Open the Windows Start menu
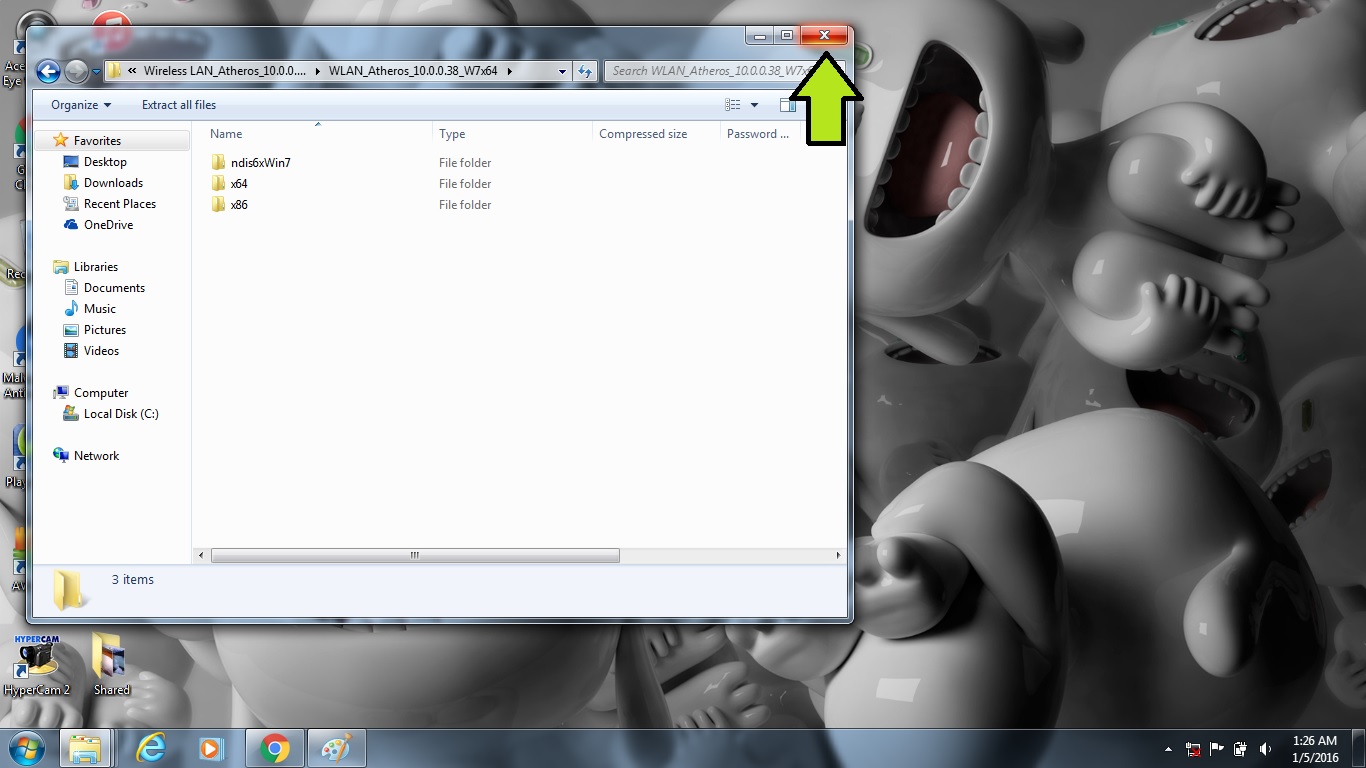Image resolution: width=1366 pixels, height=768 pixels. (x=26, y=748)
